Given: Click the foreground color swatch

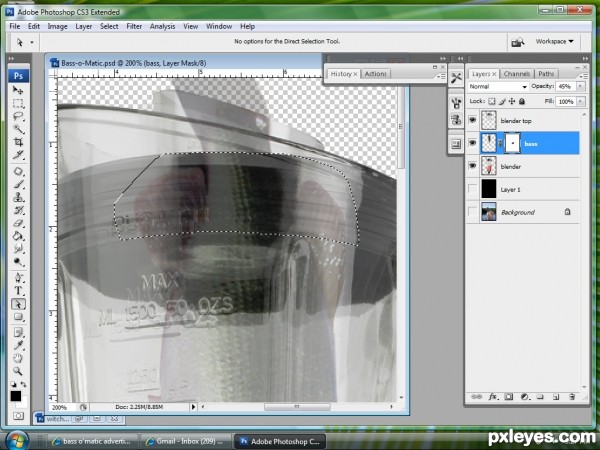Looking at the screenshot, I should pos(16,396).
